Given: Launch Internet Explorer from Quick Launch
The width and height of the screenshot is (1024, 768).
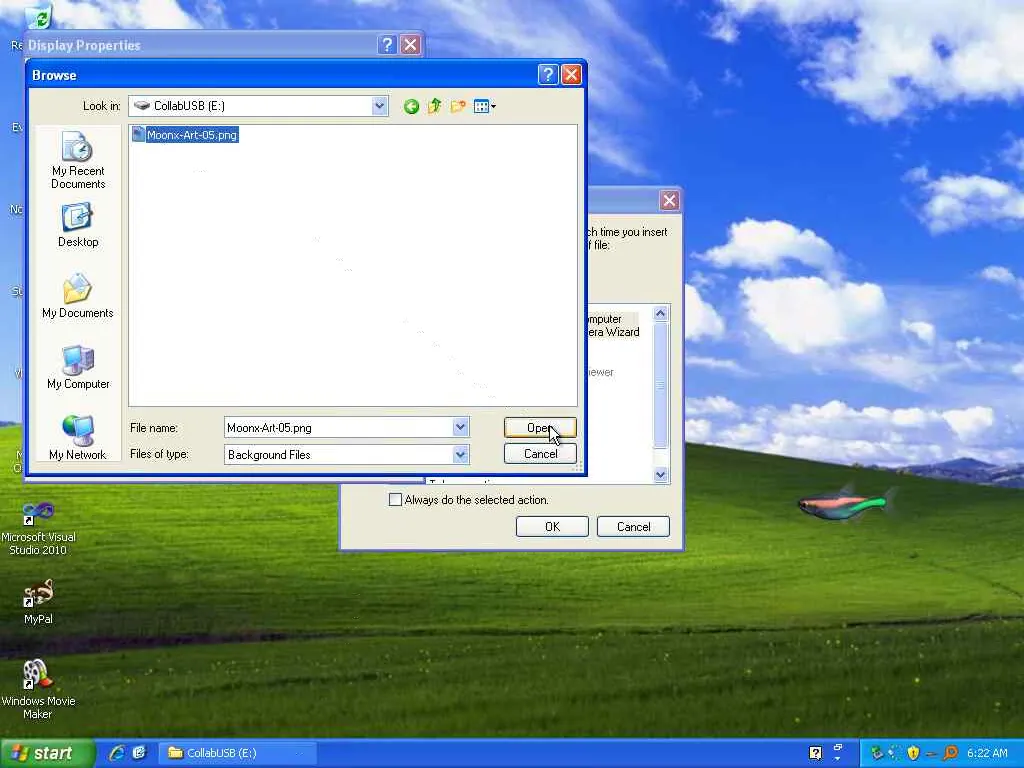Looking at the screenshot, I should pos(117,753).
